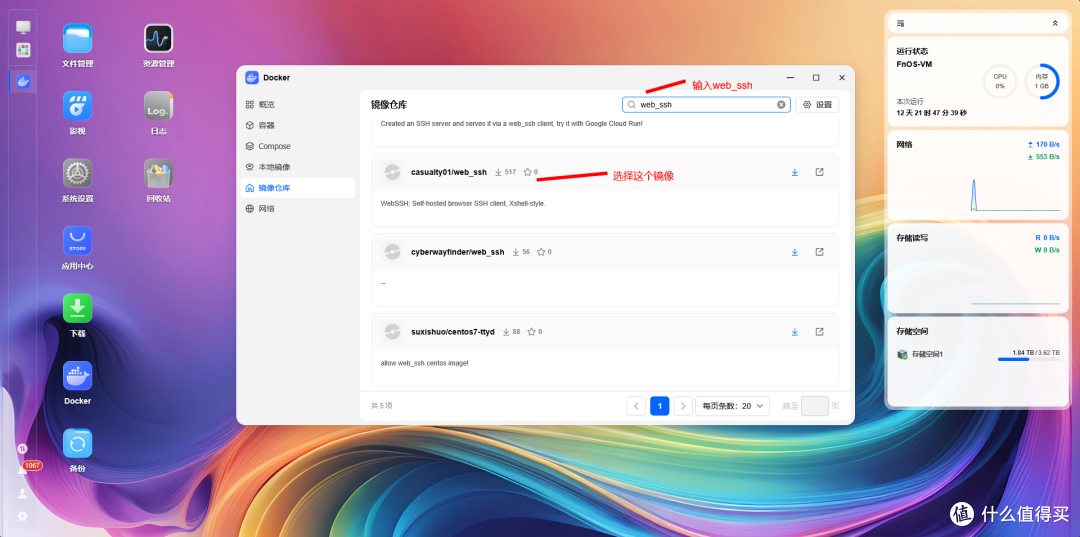
Task: Click the desktop monitor icon in dock
Action: tap(23, 27)
